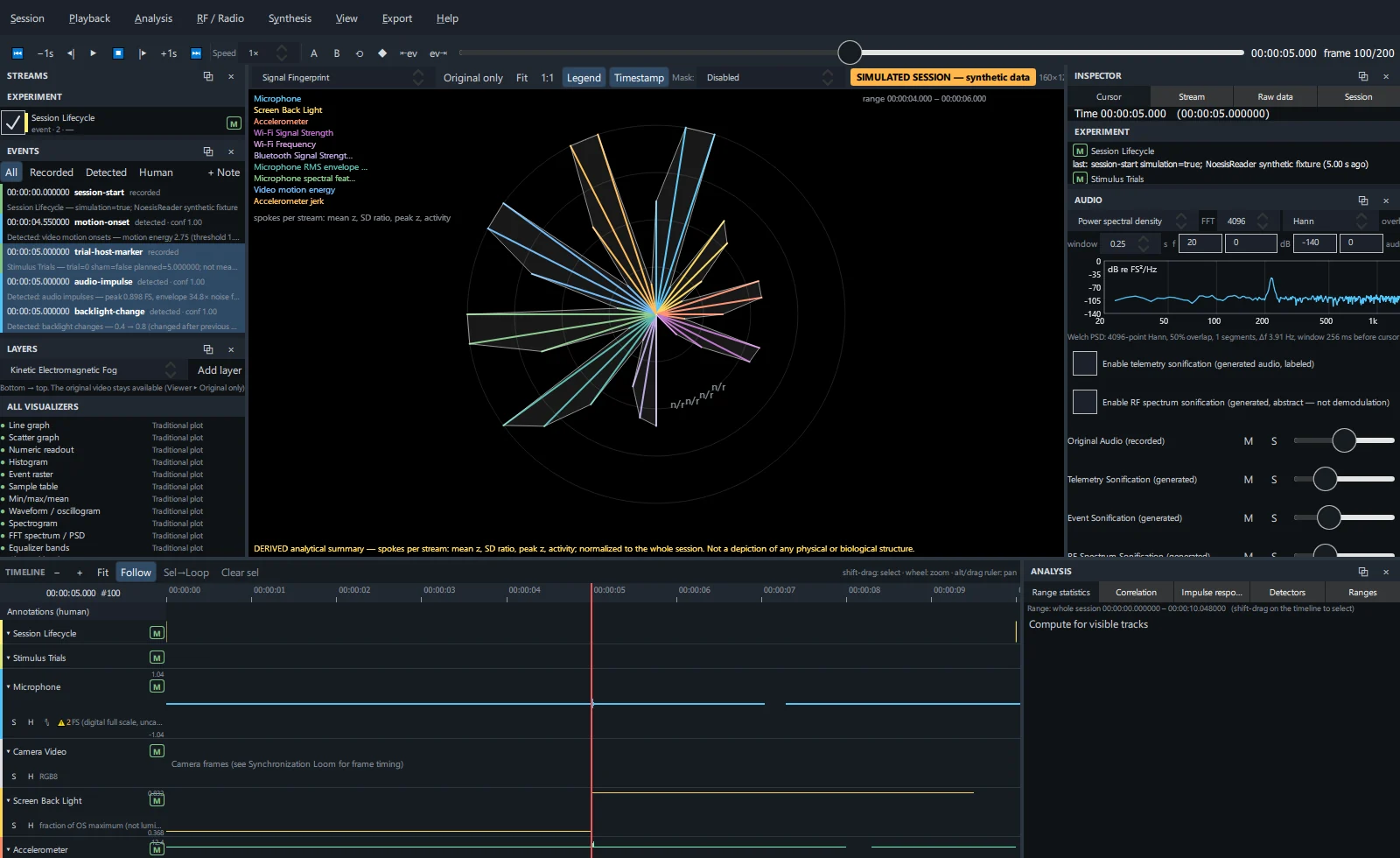Open the Power spectral density dropdown
The image size is (1400, 858).
(x=1130, y=222)
